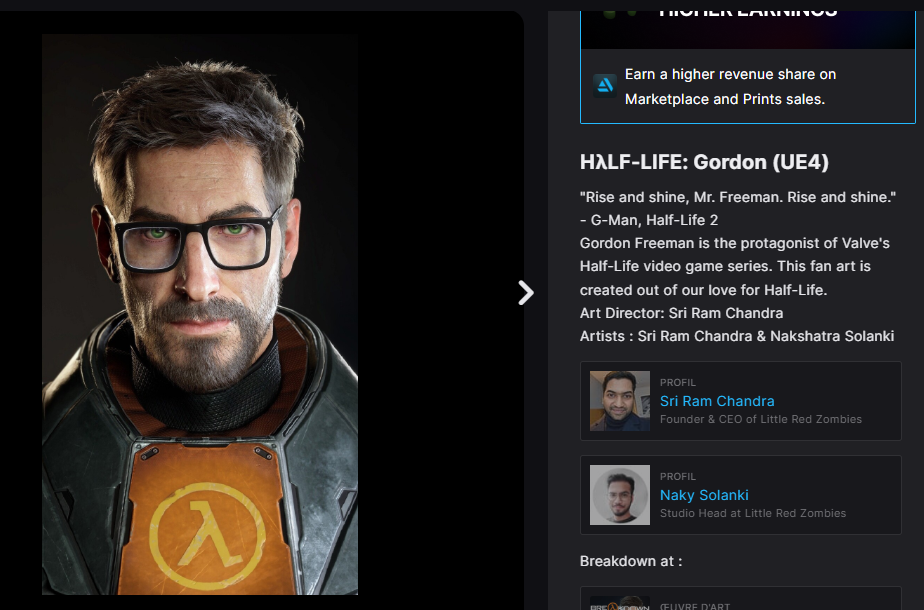Viewport: 924px width, 610px height.
Task: Open Naky Solanki's round profile photo
Action: coord(620,495)
